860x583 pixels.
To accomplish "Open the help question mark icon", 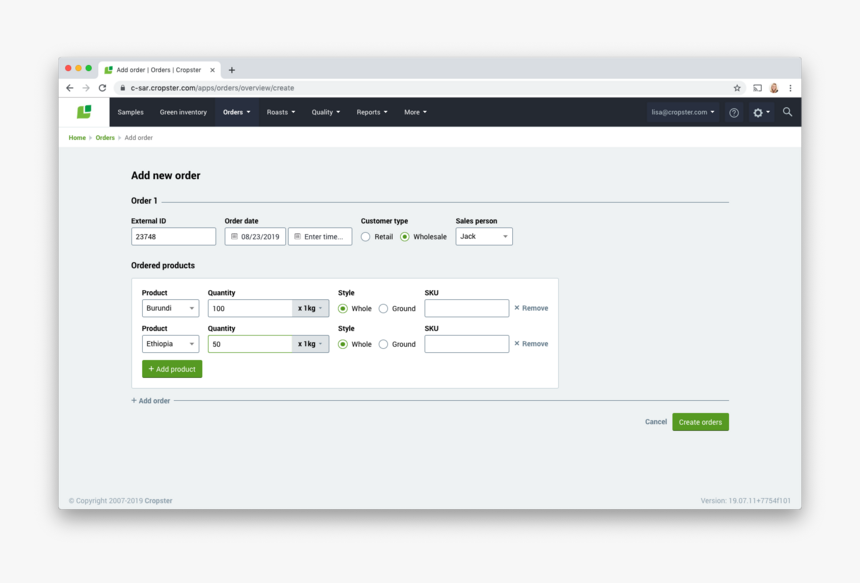I will tap(734, 112).
